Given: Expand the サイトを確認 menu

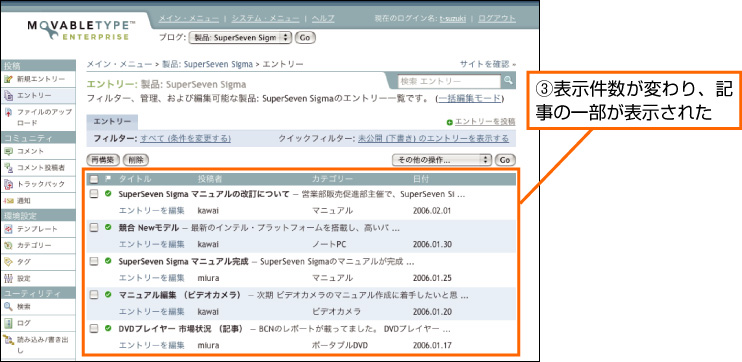Looking at the screenshot, I should pyautogui.click(x=487, y=64).
